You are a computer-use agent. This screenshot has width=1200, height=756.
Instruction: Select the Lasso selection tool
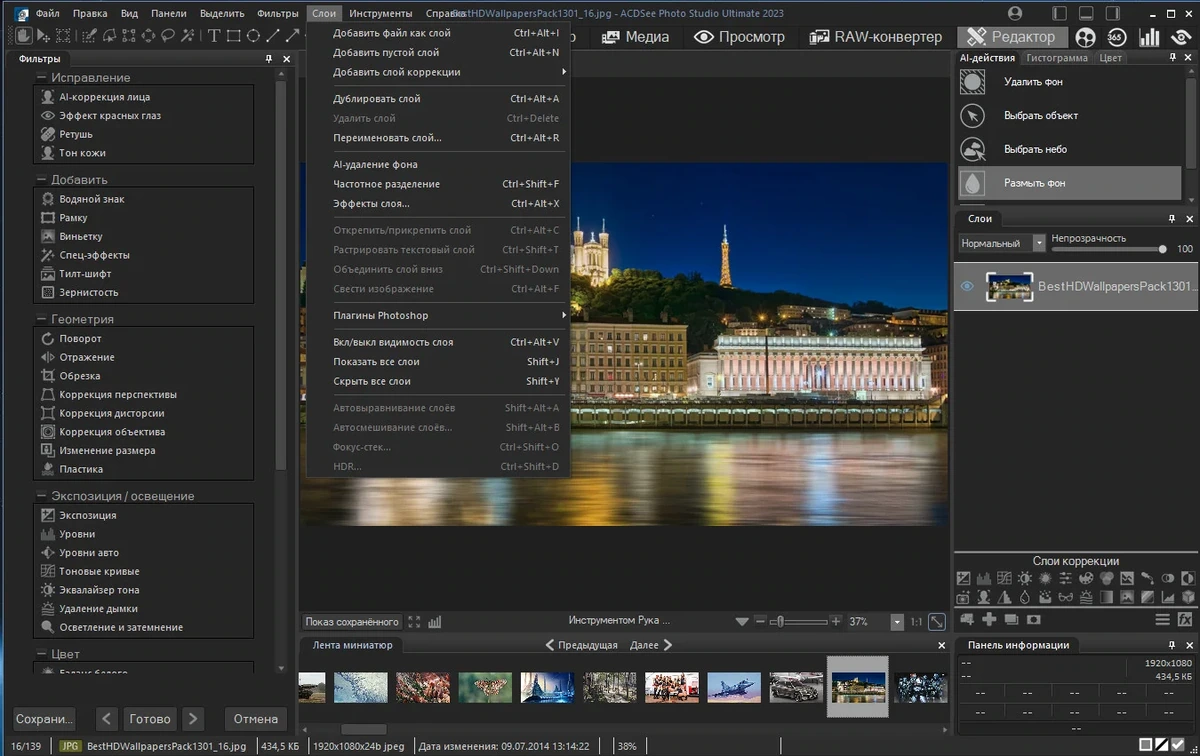point(167,36)
